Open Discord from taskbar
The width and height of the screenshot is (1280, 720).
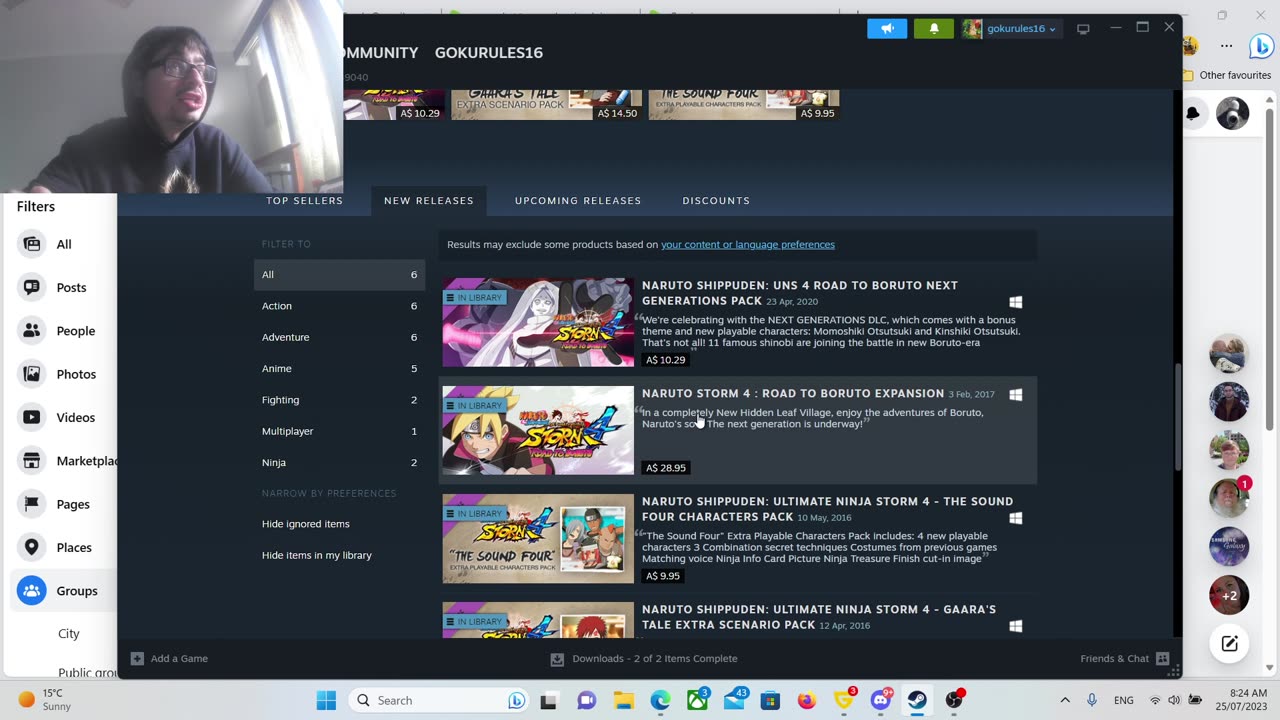[x=881, y=701]
